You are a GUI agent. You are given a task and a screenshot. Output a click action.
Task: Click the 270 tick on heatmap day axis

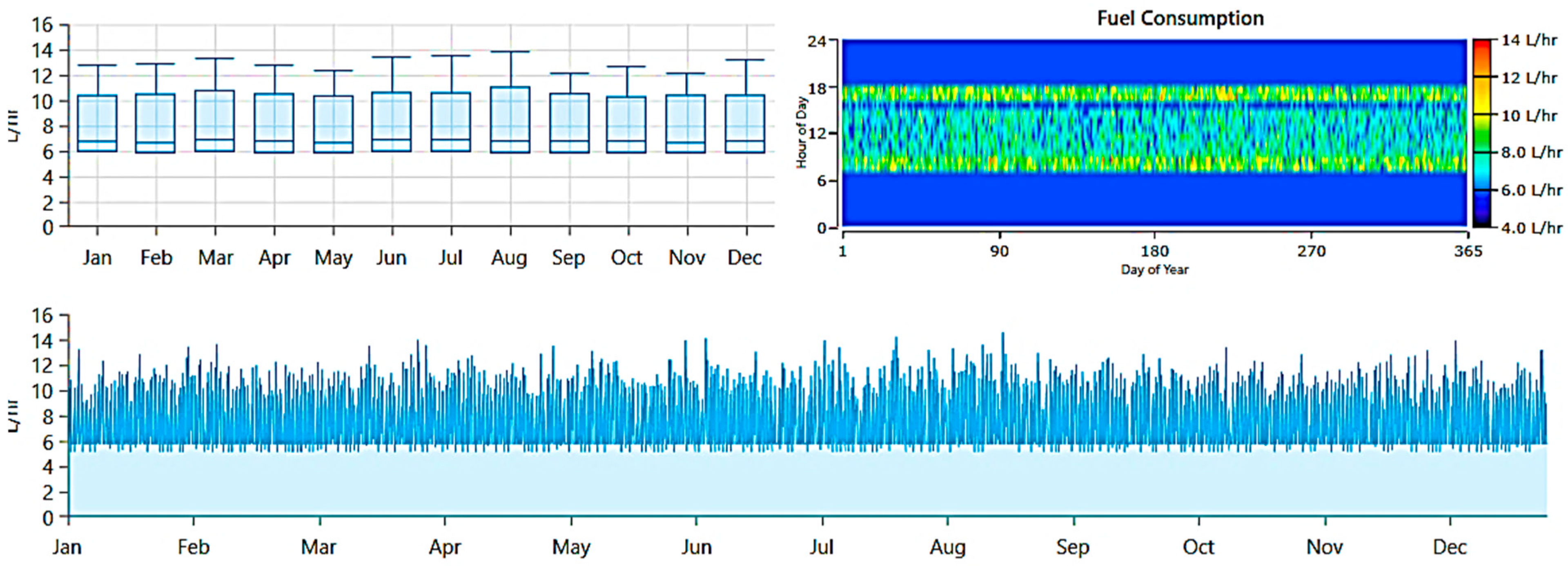coord(1311,251)
